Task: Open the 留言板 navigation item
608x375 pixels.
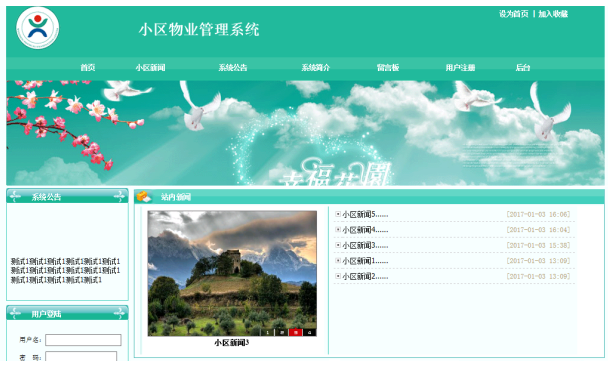Action: tap(388, 67)
